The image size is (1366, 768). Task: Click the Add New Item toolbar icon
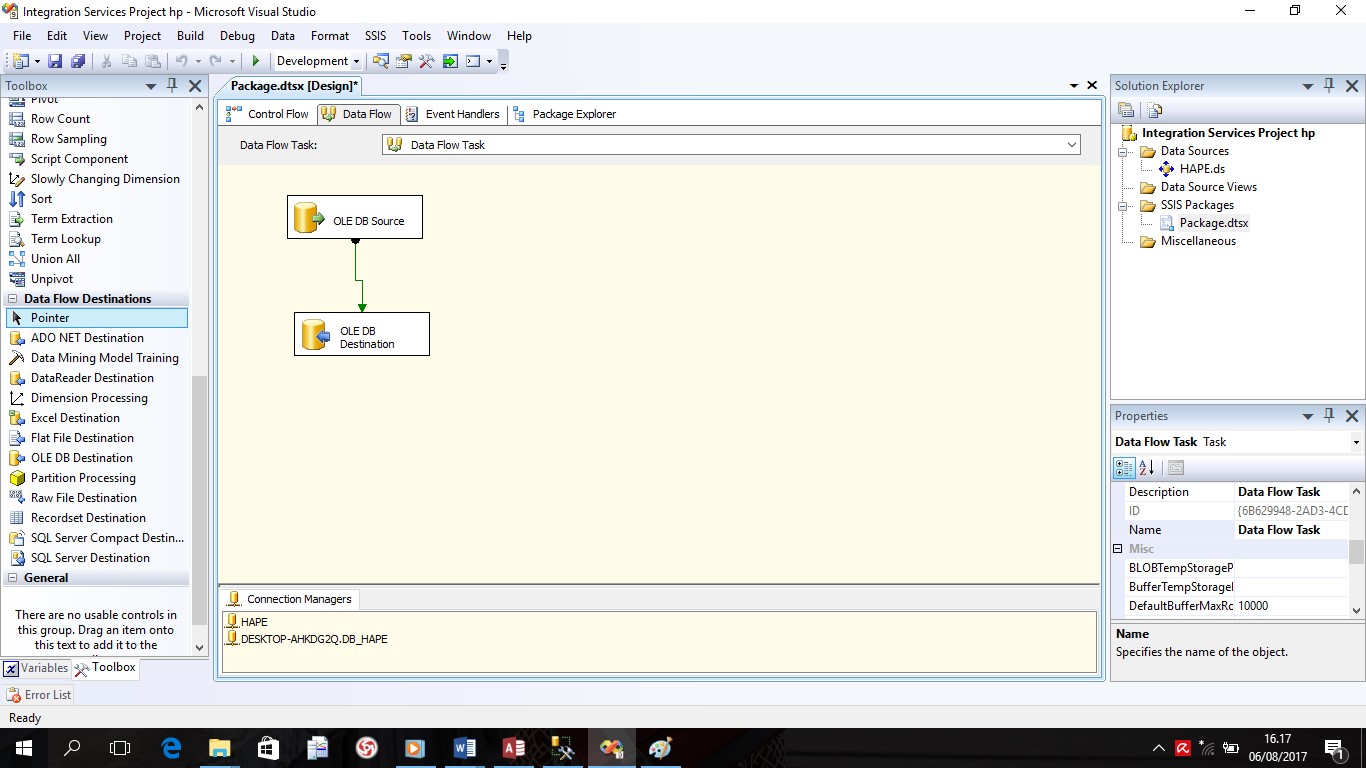coord(20,61)
